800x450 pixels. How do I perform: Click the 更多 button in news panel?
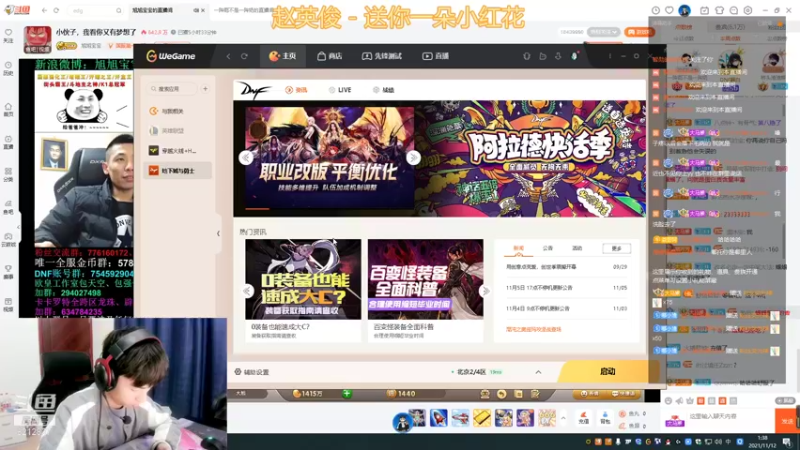coord(616,248)
